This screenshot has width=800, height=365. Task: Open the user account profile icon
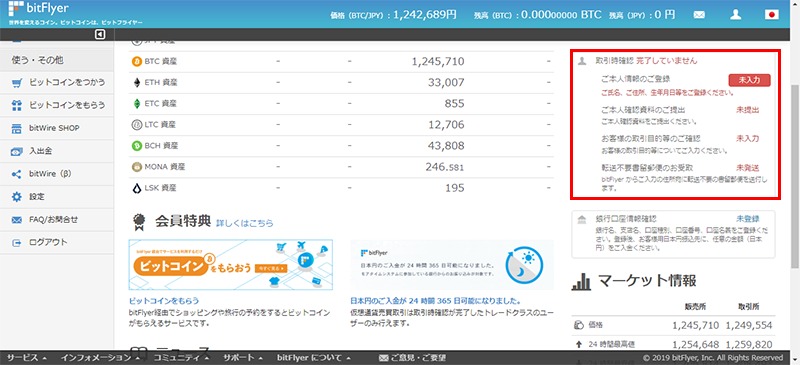[x=735, y=14]
